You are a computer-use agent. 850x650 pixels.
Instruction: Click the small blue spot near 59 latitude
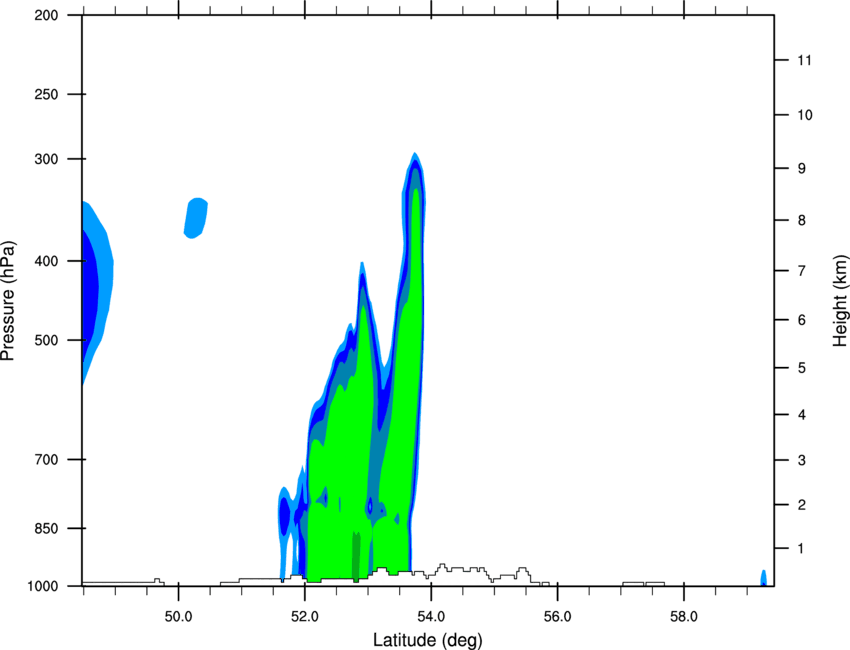click(763, 578)
